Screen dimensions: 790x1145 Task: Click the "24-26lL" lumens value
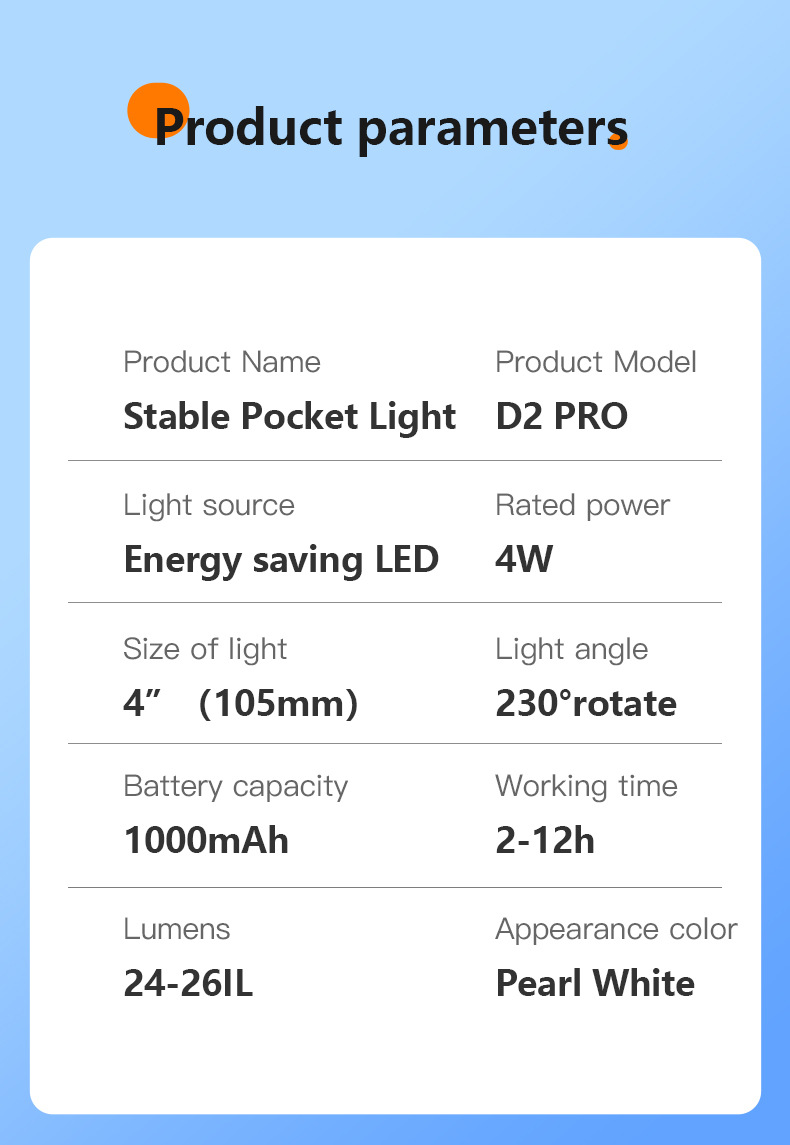(x=188, y=984)
